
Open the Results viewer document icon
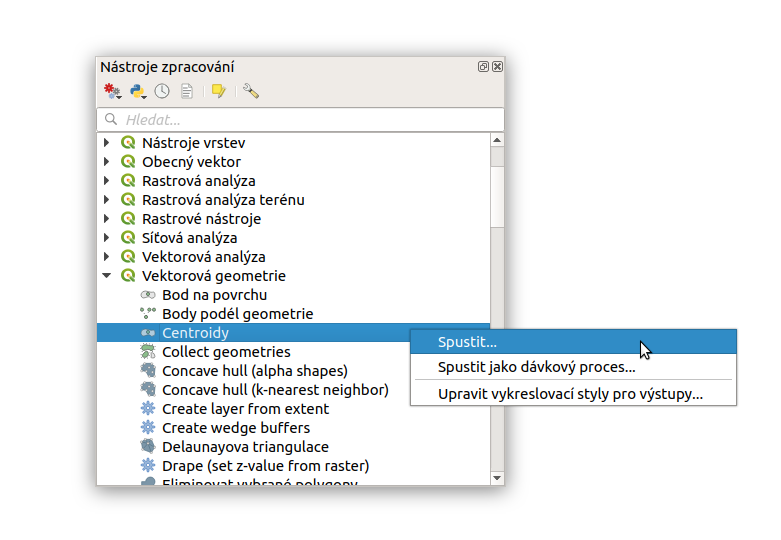tap(187, 91)
